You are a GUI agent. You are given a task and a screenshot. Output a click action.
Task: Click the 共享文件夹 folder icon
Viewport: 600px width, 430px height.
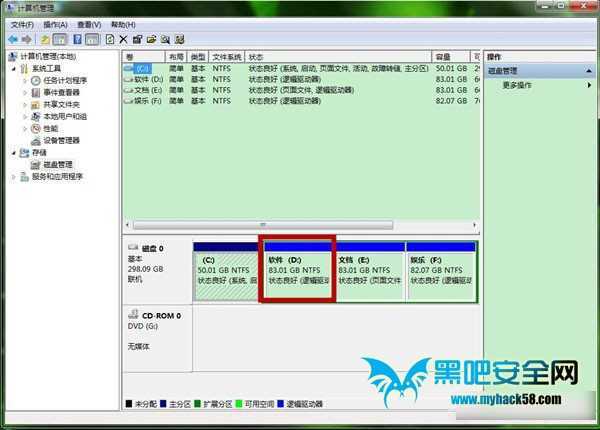coord(36,104)
